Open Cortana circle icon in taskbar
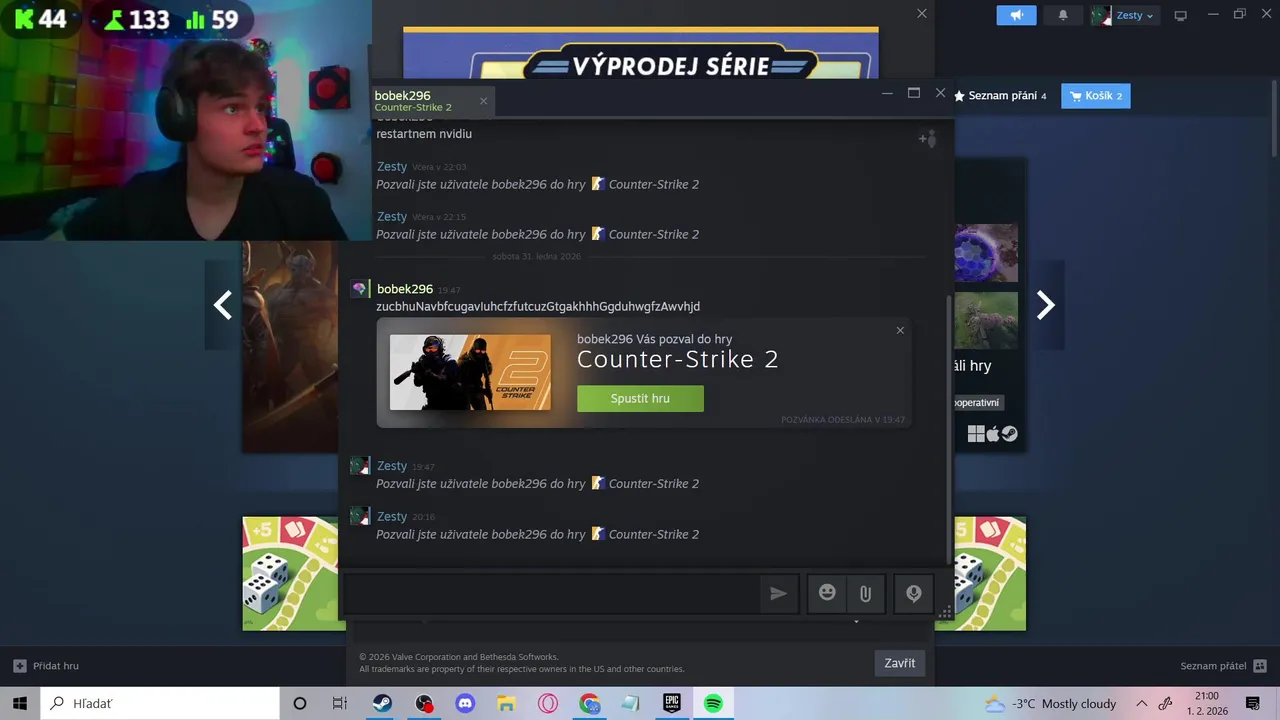Image resolution: width=1280 pixels, height=720 pixels. 299,703
